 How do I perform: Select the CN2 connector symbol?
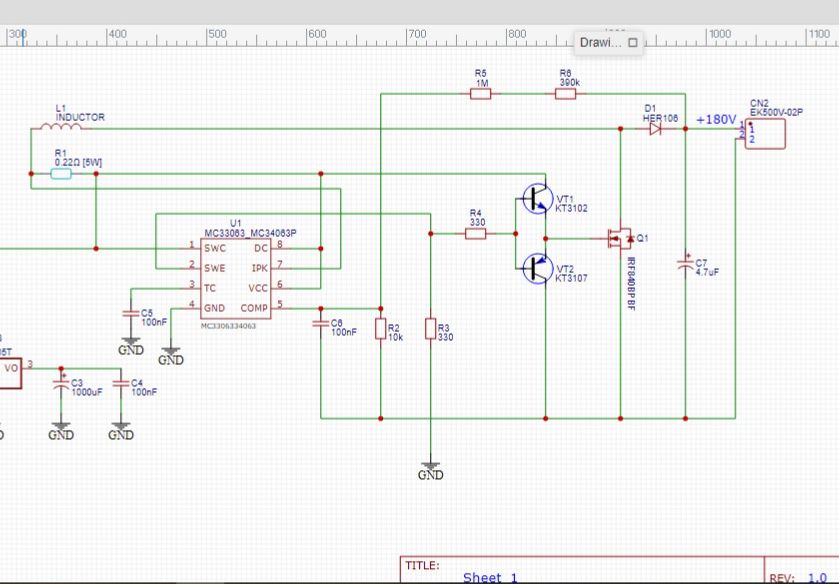(765, 134)
